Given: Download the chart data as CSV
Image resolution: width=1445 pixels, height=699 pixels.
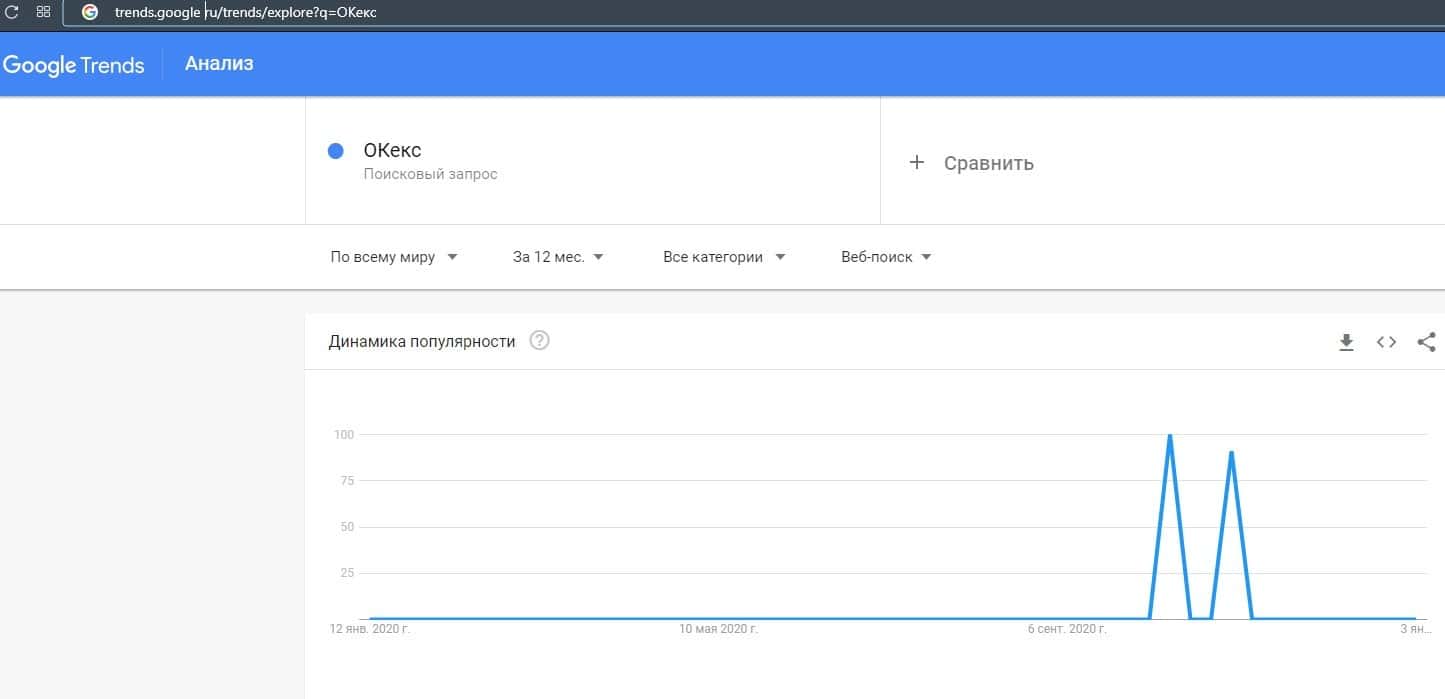Looking at the screenshot, I should 1346,342.
